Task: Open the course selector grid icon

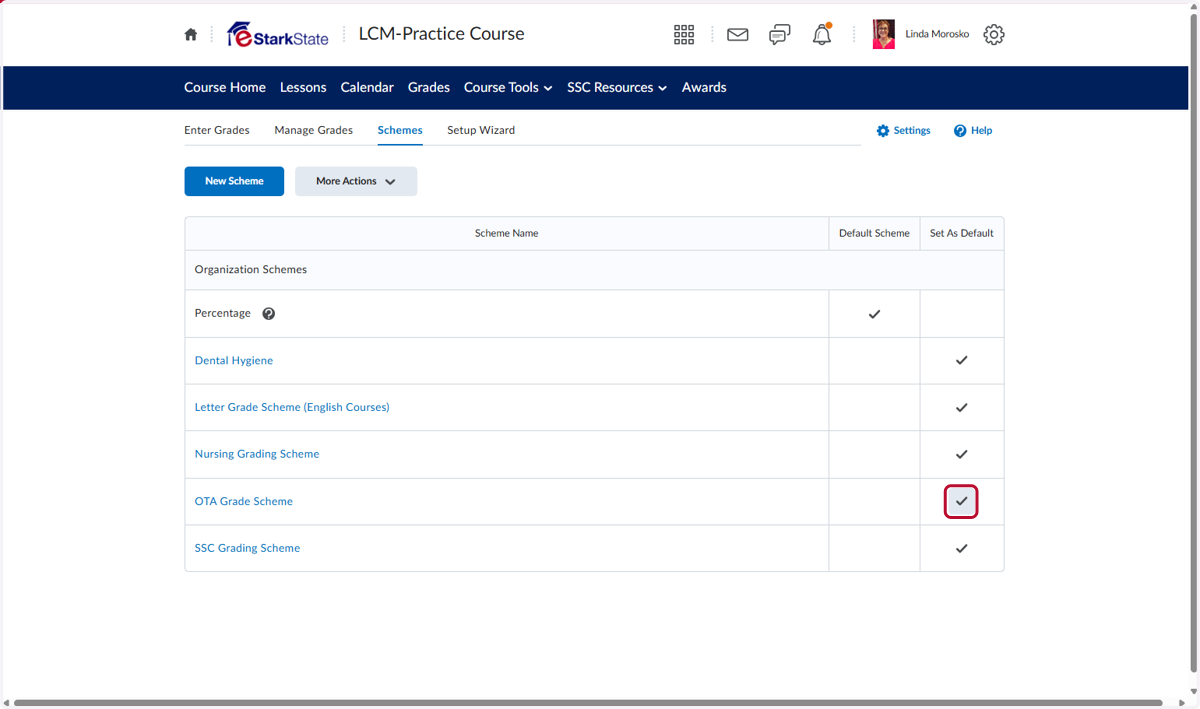Action: point(684,35)
